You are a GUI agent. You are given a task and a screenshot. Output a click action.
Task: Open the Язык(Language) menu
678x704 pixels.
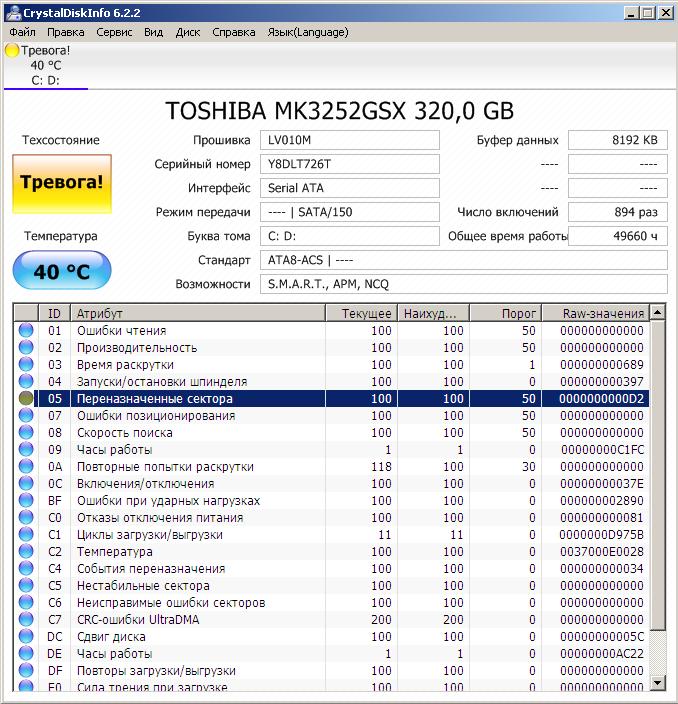[x=308, y=32]
